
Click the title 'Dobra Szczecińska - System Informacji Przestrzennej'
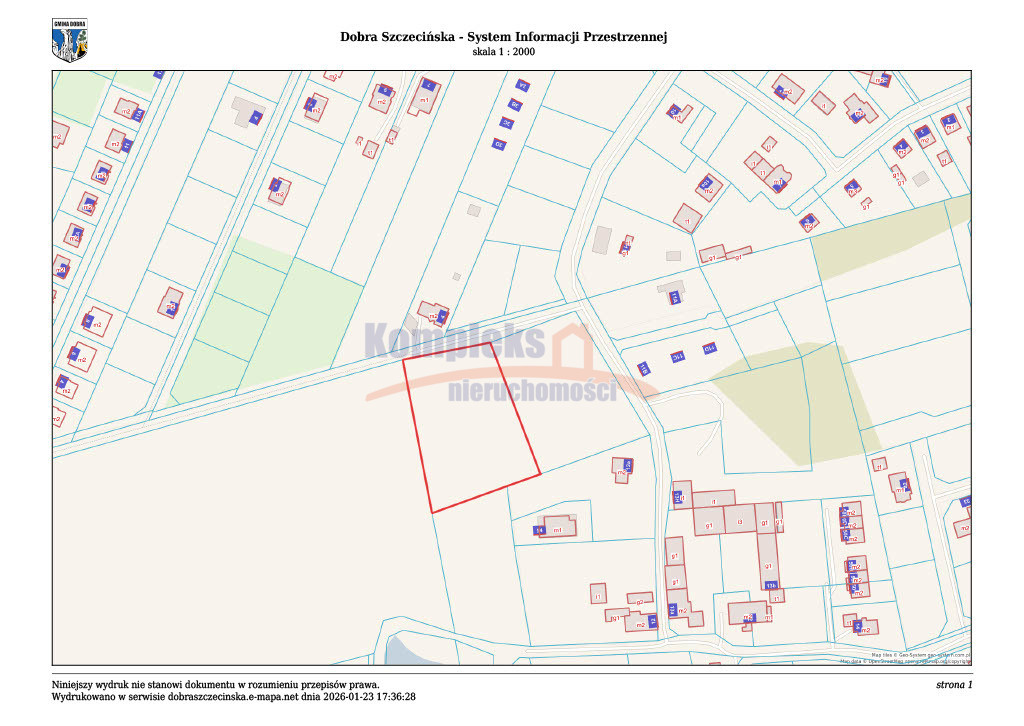click(504, 37)
